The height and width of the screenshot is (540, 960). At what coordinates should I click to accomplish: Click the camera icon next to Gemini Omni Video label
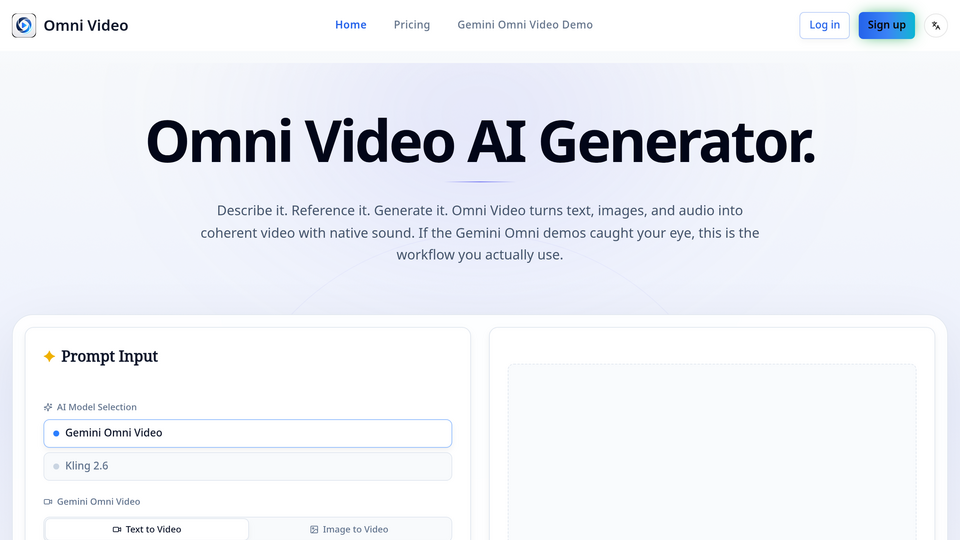48,502
